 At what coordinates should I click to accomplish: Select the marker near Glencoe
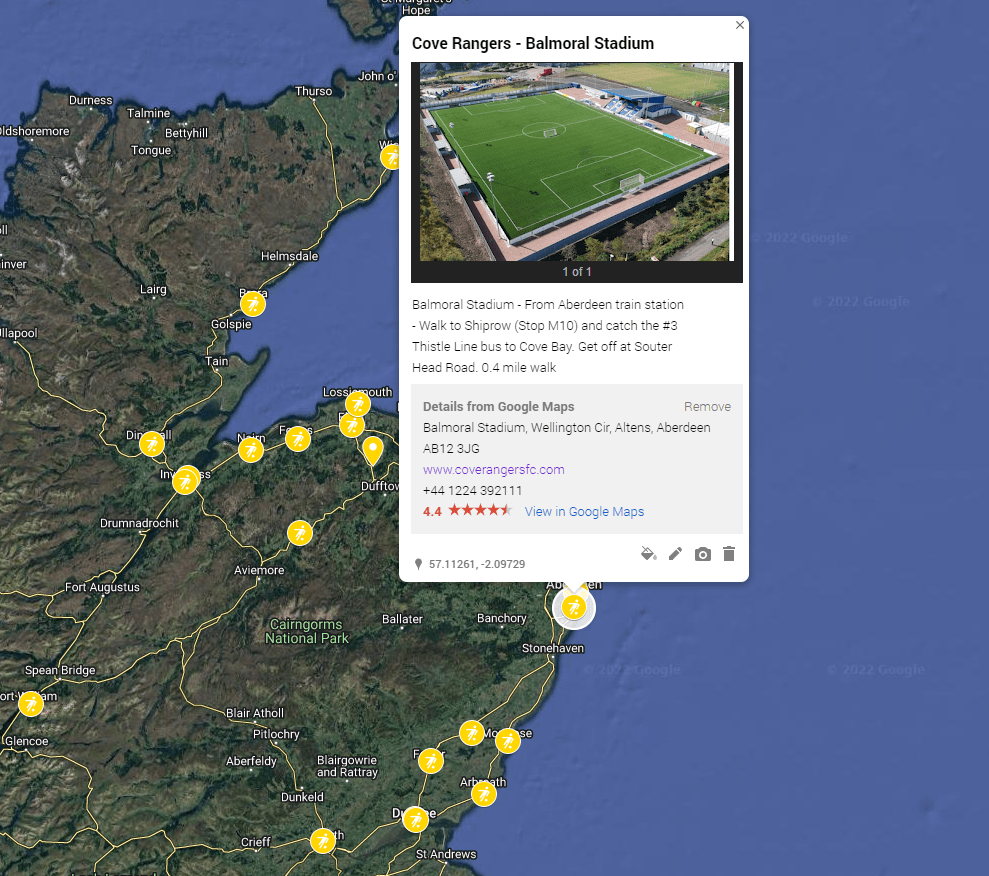[x=31, y=704]
